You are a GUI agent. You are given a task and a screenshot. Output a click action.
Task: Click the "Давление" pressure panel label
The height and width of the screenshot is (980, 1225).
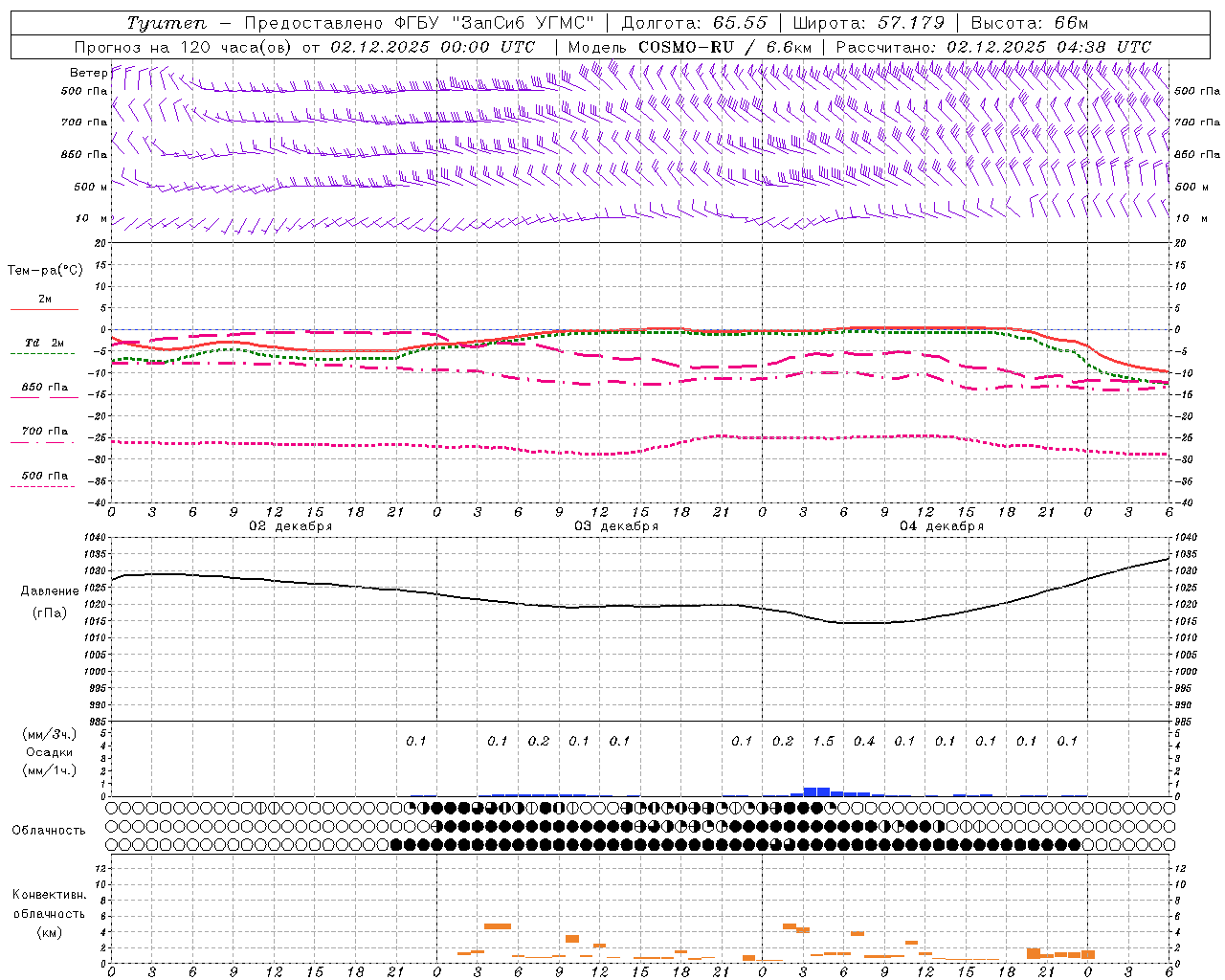click(x=50, y=591)
